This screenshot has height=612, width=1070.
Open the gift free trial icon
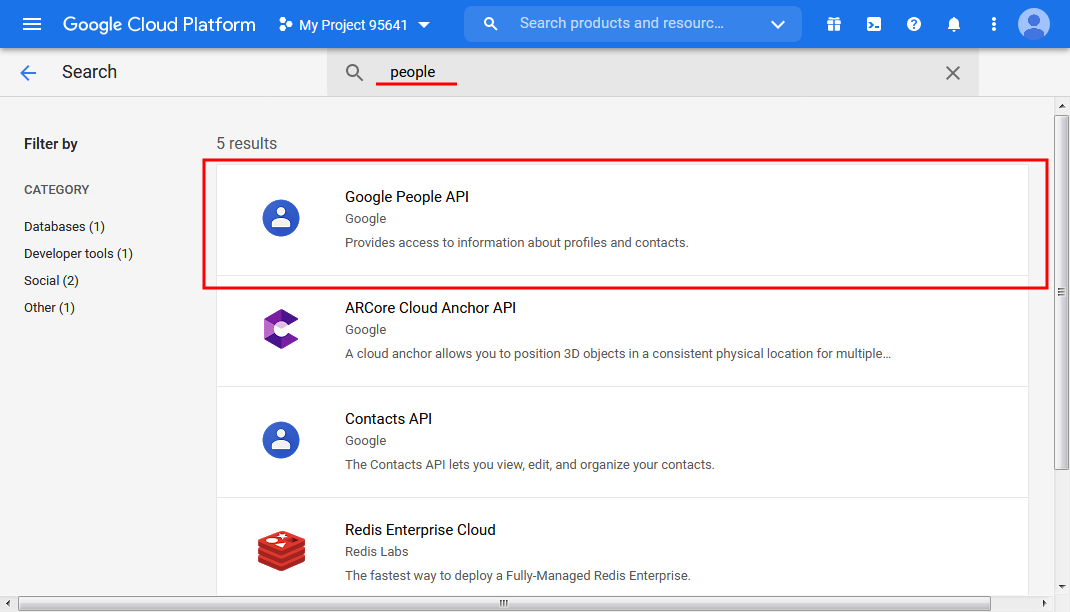click(833, 25)
